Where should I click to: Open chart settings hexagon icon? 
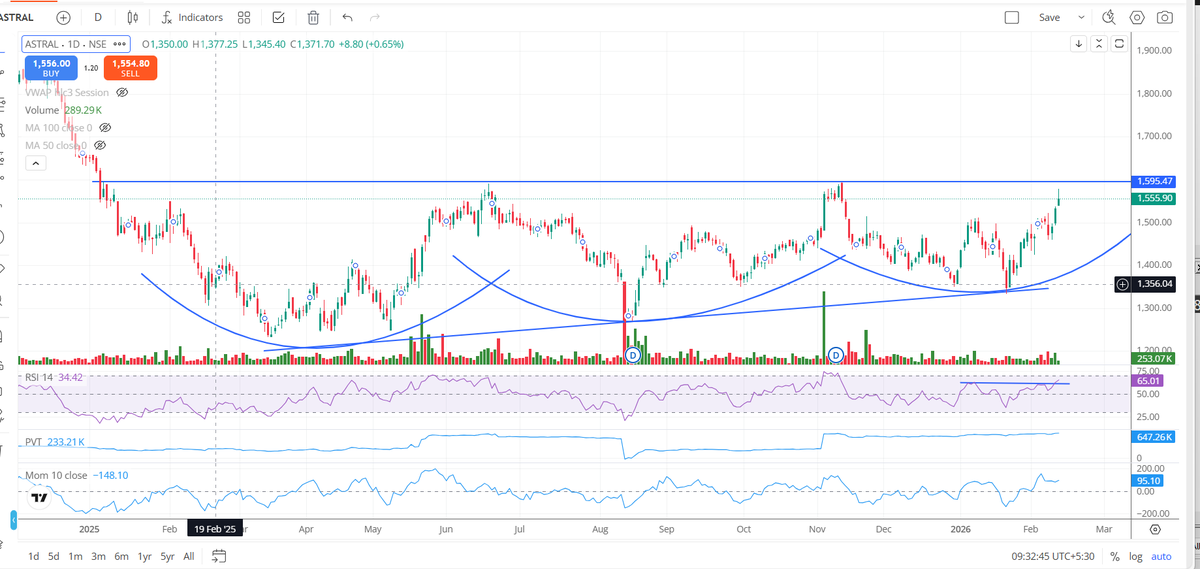coord(1137,17)
